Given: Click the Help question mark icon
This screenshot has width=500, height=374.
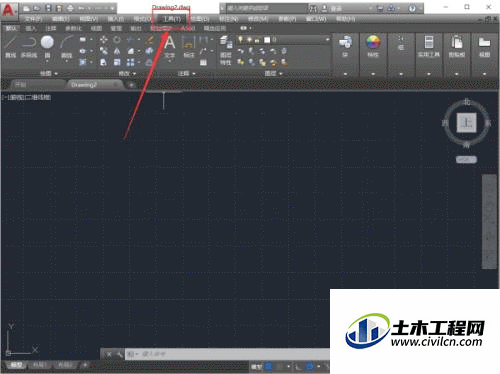Looking at the screenshot, I should [412, 8].
